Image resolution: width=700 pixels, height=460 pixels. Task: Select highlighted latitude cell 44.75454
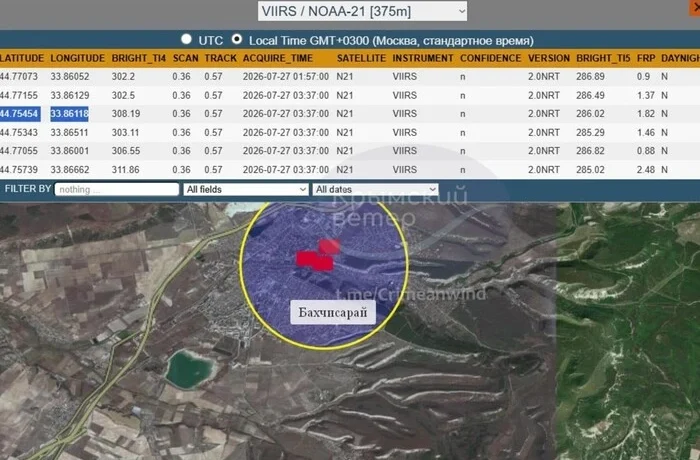tap(20, 114)
